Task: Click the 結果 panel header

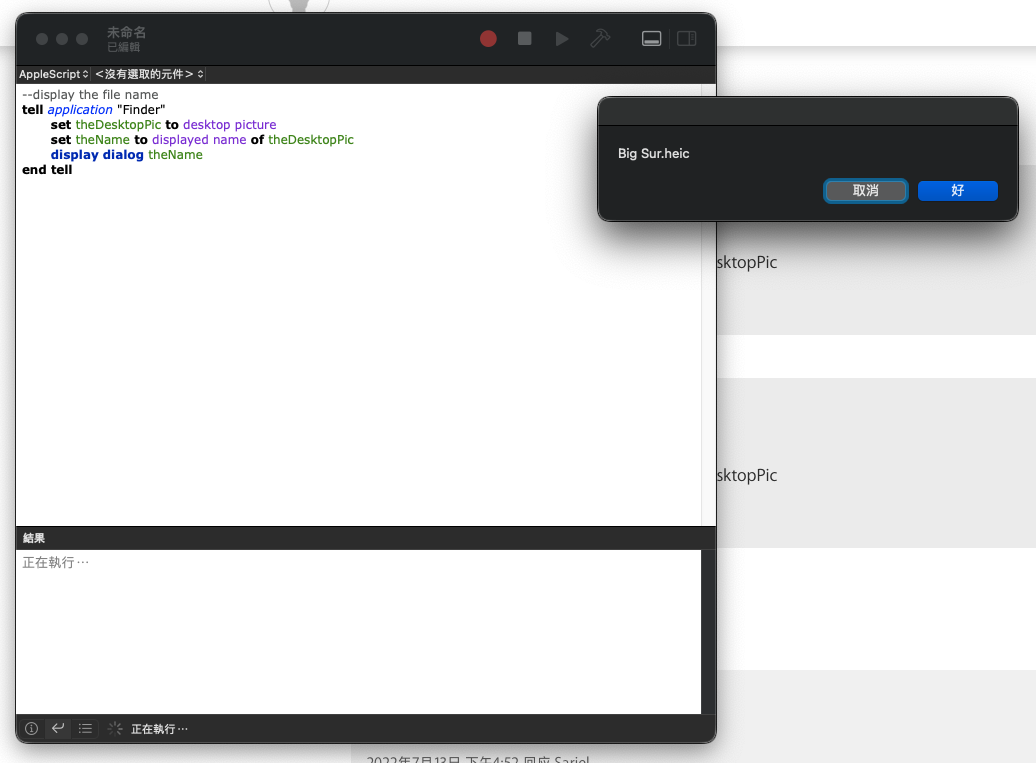Action: click(34, 538)
